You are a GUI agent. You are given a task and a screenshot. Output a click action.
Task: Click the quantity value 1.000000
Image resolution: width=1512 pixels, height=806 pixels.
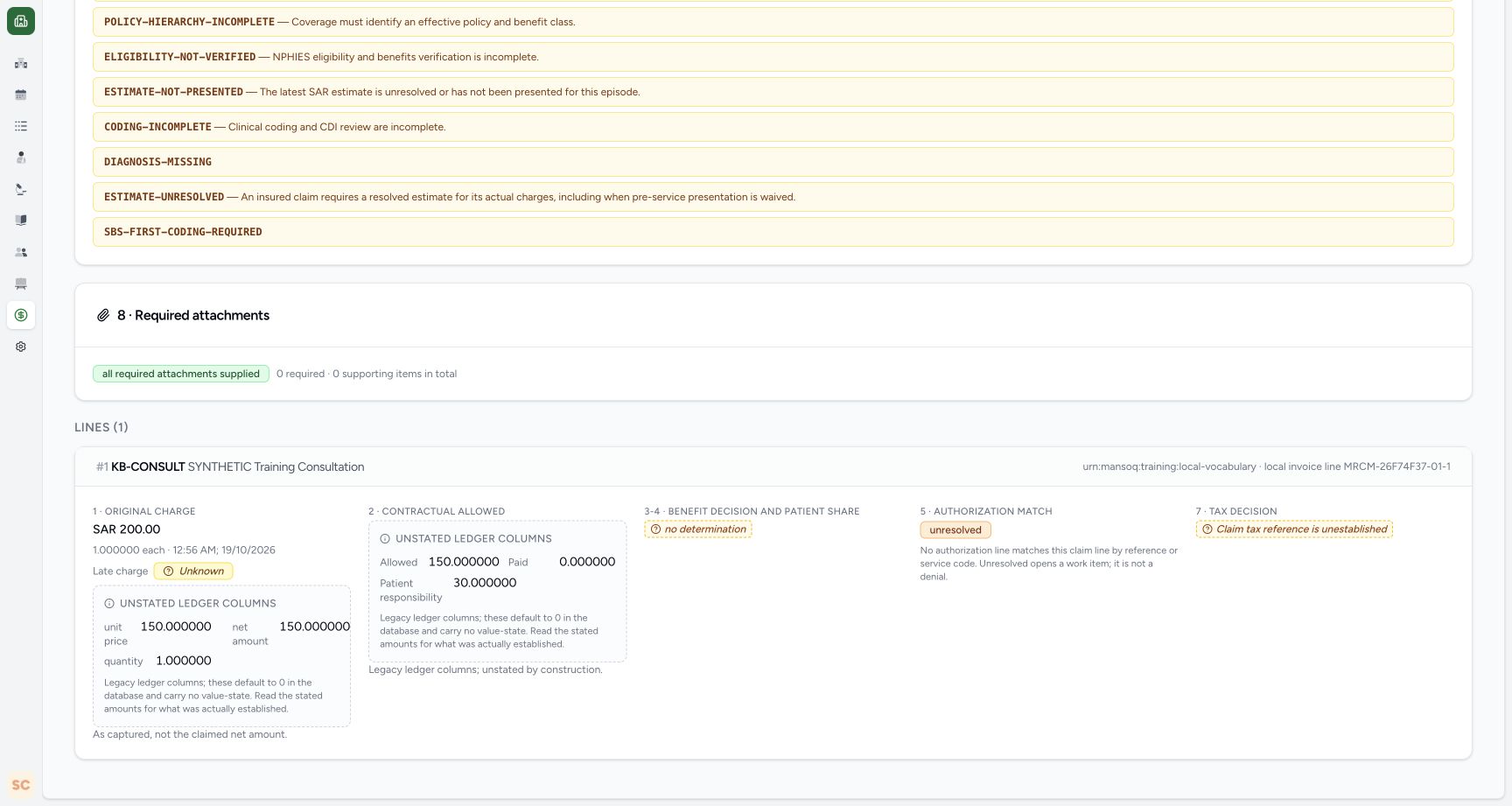point(184,661)
